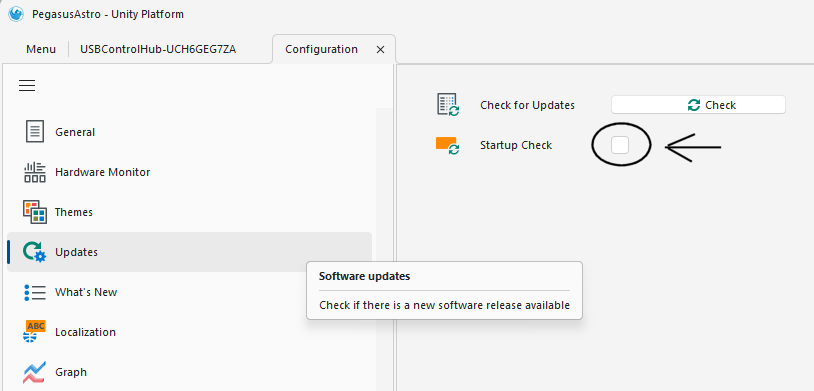Switch to the USBControlHub-UCH6GEG7ZA tab
This screenshot has height=391, width=814.
click(158, 49)
